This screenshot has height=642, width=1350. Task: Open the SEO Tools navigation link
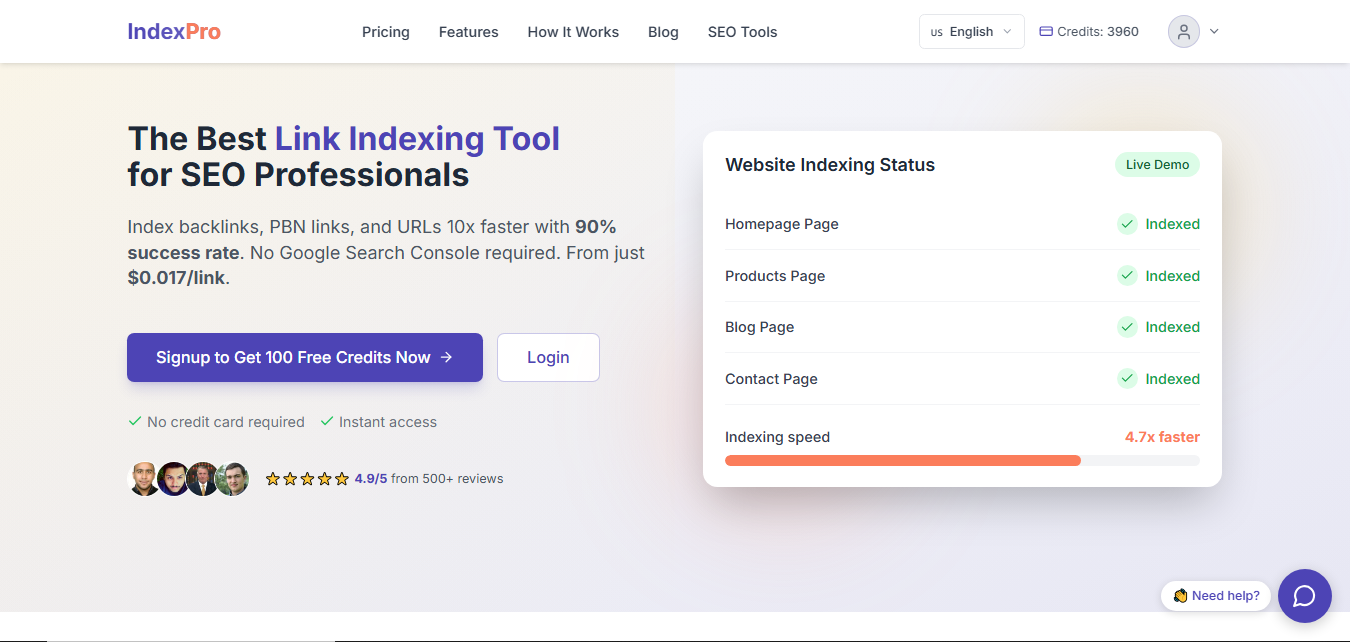742,32
